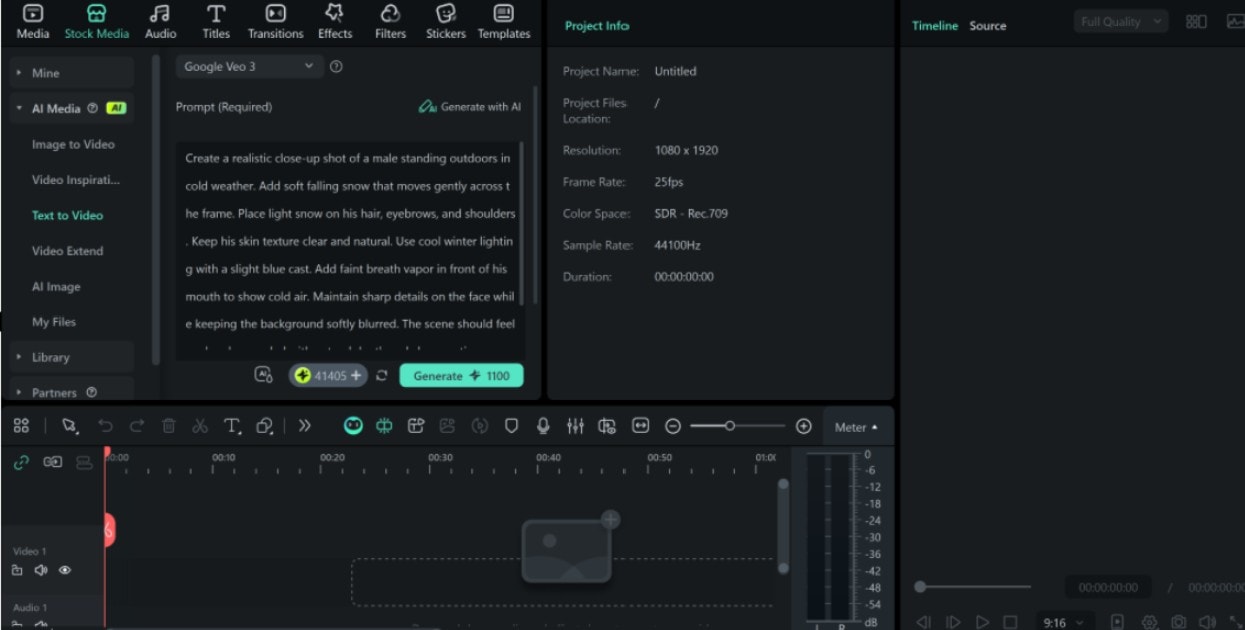
Task: Click the Stock Media icon
Action: coord(96,14)
